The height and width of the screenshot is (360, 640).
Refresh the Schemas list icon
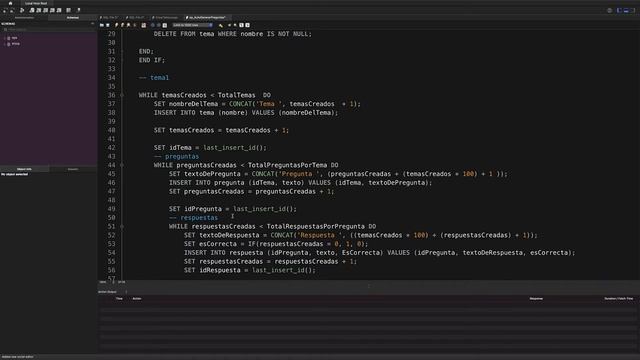tap(92, 24)
